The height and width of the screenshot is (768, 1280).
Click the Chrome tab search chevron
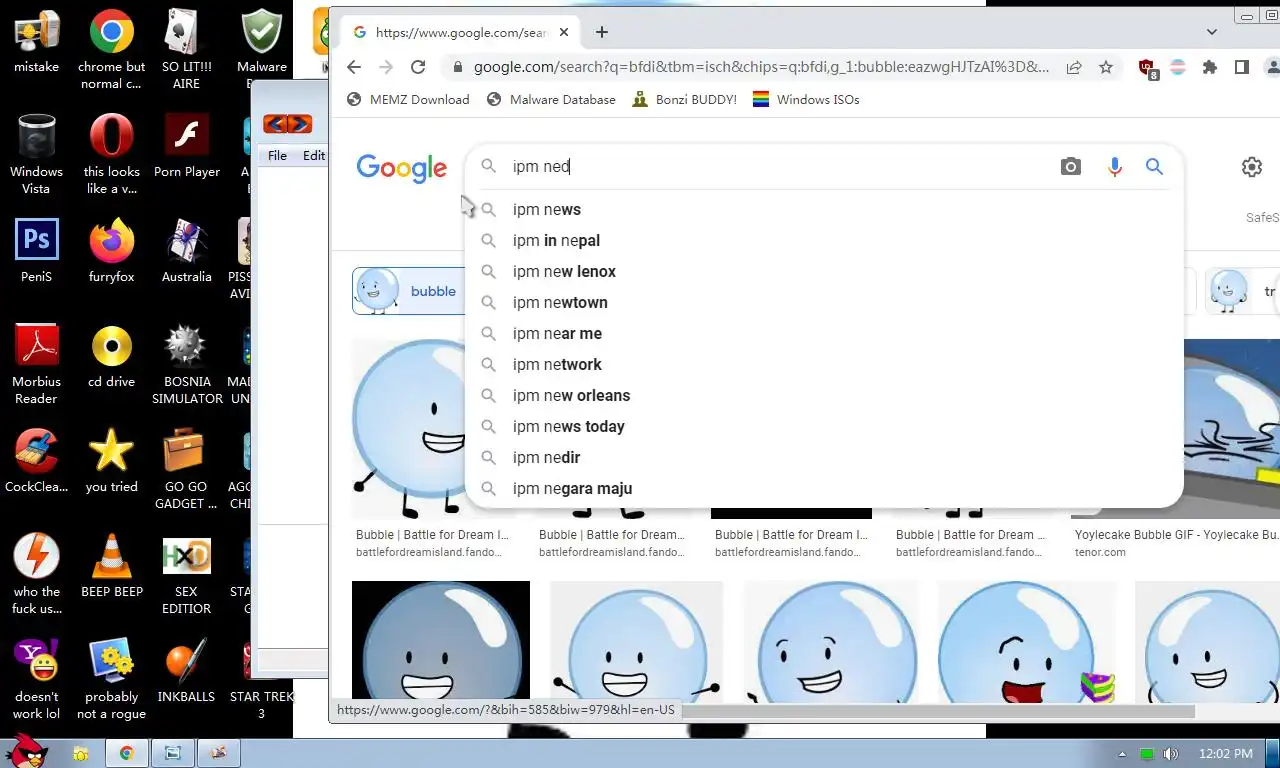point(1212,32)
